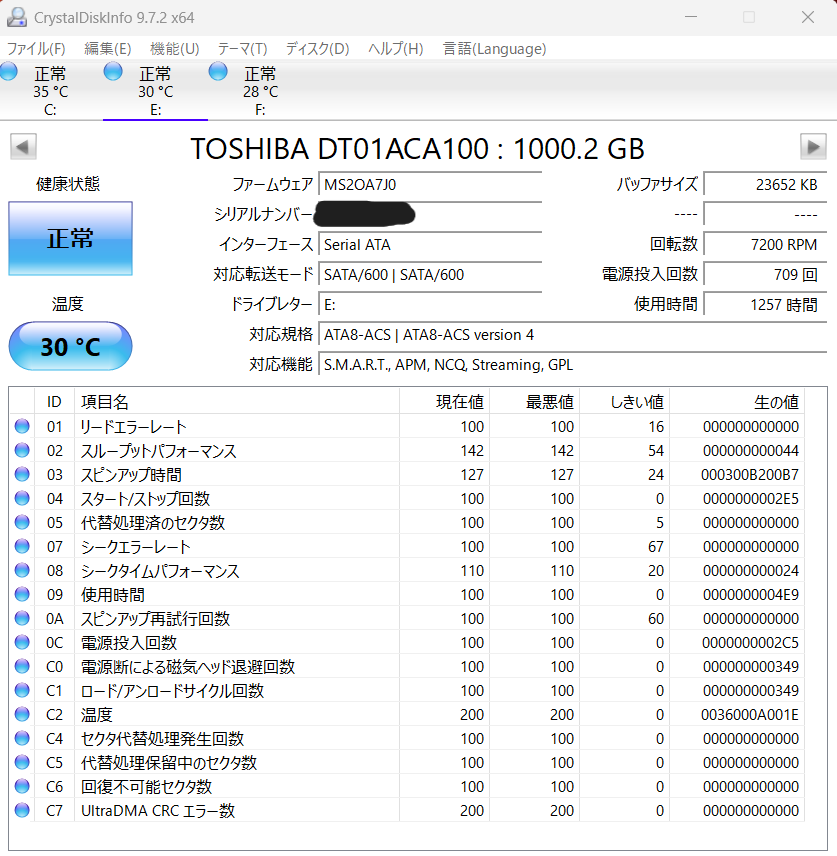Click the blue dot beside 電源投入回数

(x=21, y=642)
